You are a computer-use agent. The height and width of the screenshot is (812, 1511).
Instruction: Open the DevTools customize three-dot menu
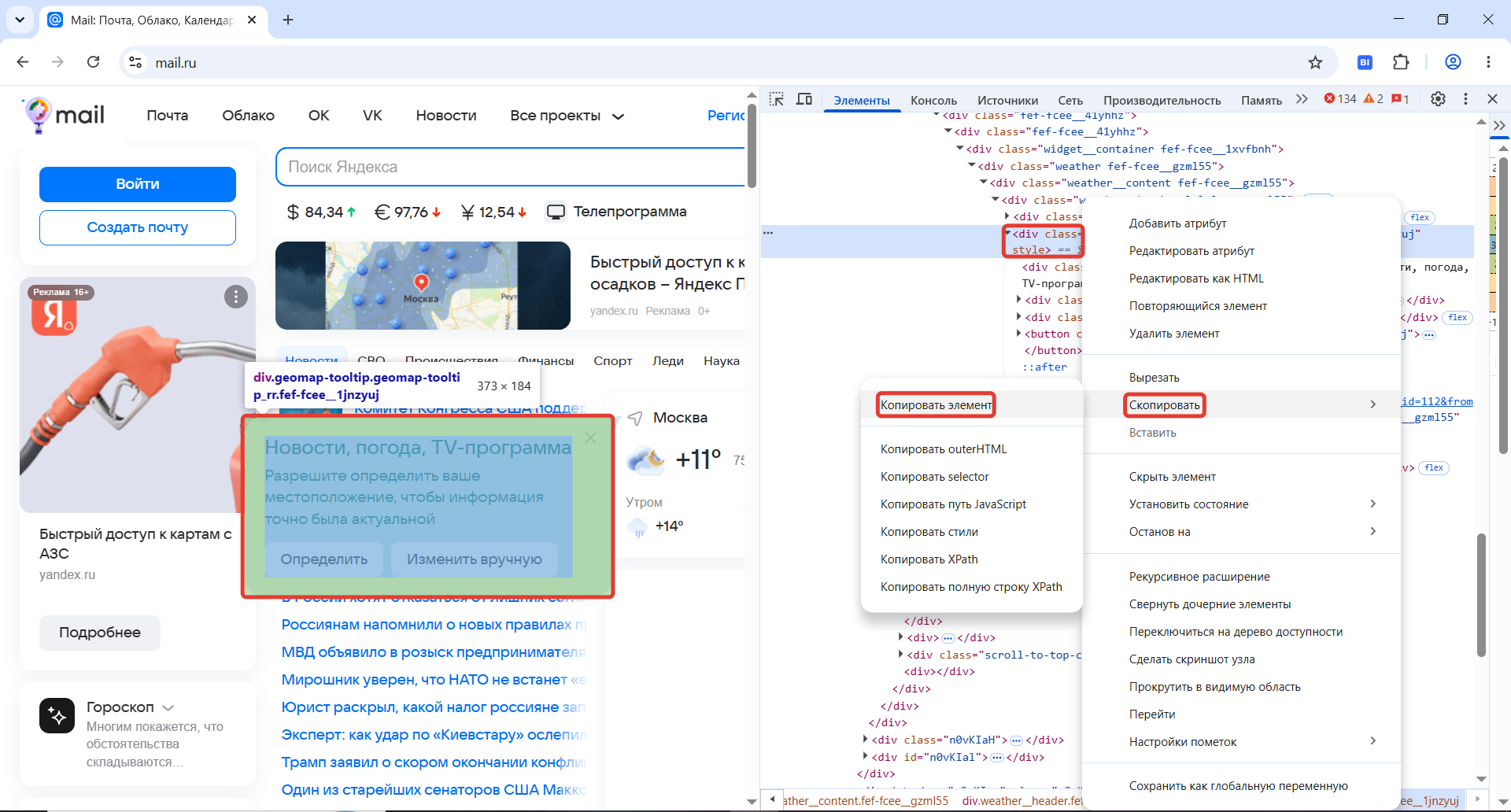pyautogui.click(x=1465, y=99)
